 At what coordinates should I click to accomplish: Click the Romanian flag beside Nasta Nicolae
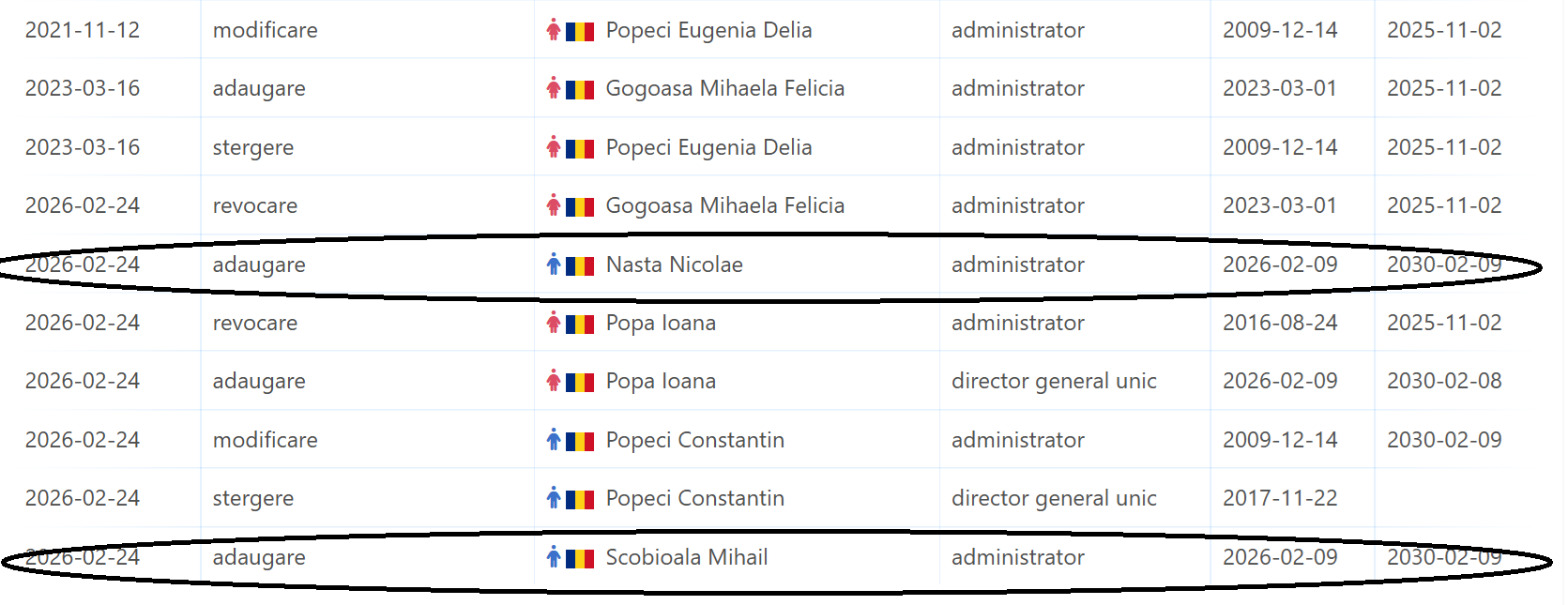click(x=580, y=265)
